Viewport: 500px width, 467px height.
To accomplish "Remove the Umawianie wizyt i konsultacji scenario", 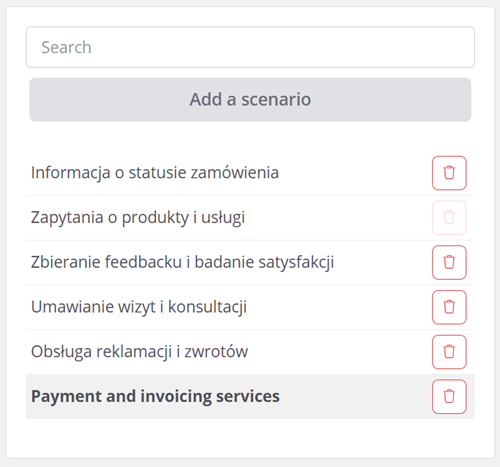I will pos(449,307).
